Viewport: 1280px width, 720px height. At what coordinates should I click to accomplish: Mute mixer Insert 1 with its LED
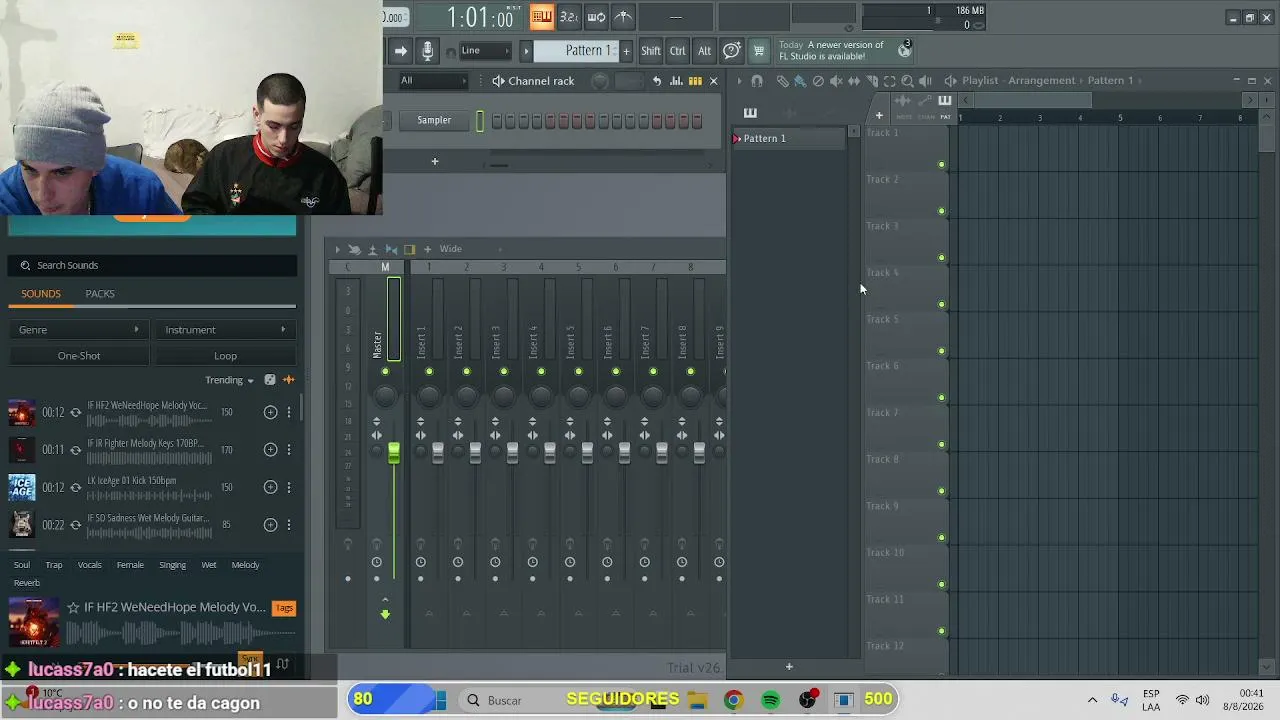429,372
